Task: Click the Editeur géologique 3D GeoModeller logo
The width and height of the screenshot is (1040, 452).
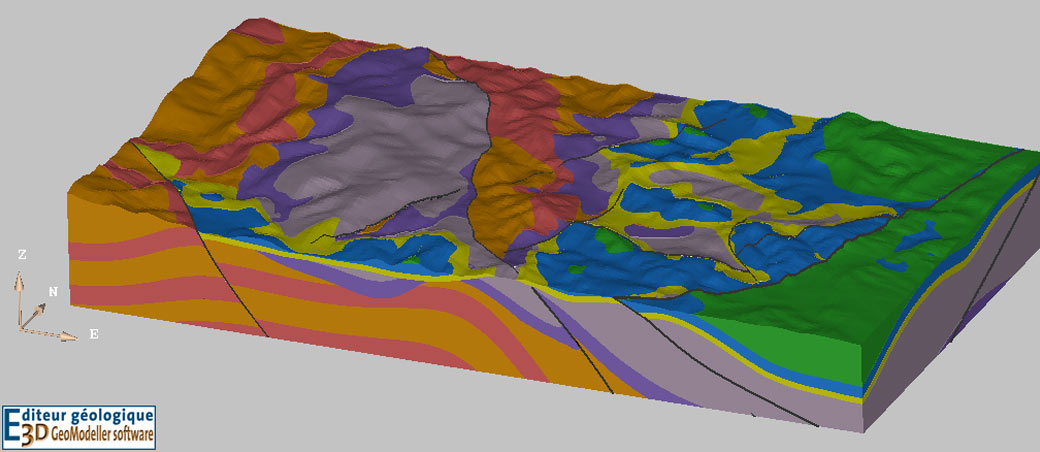Action: click(x=79, y=427)
